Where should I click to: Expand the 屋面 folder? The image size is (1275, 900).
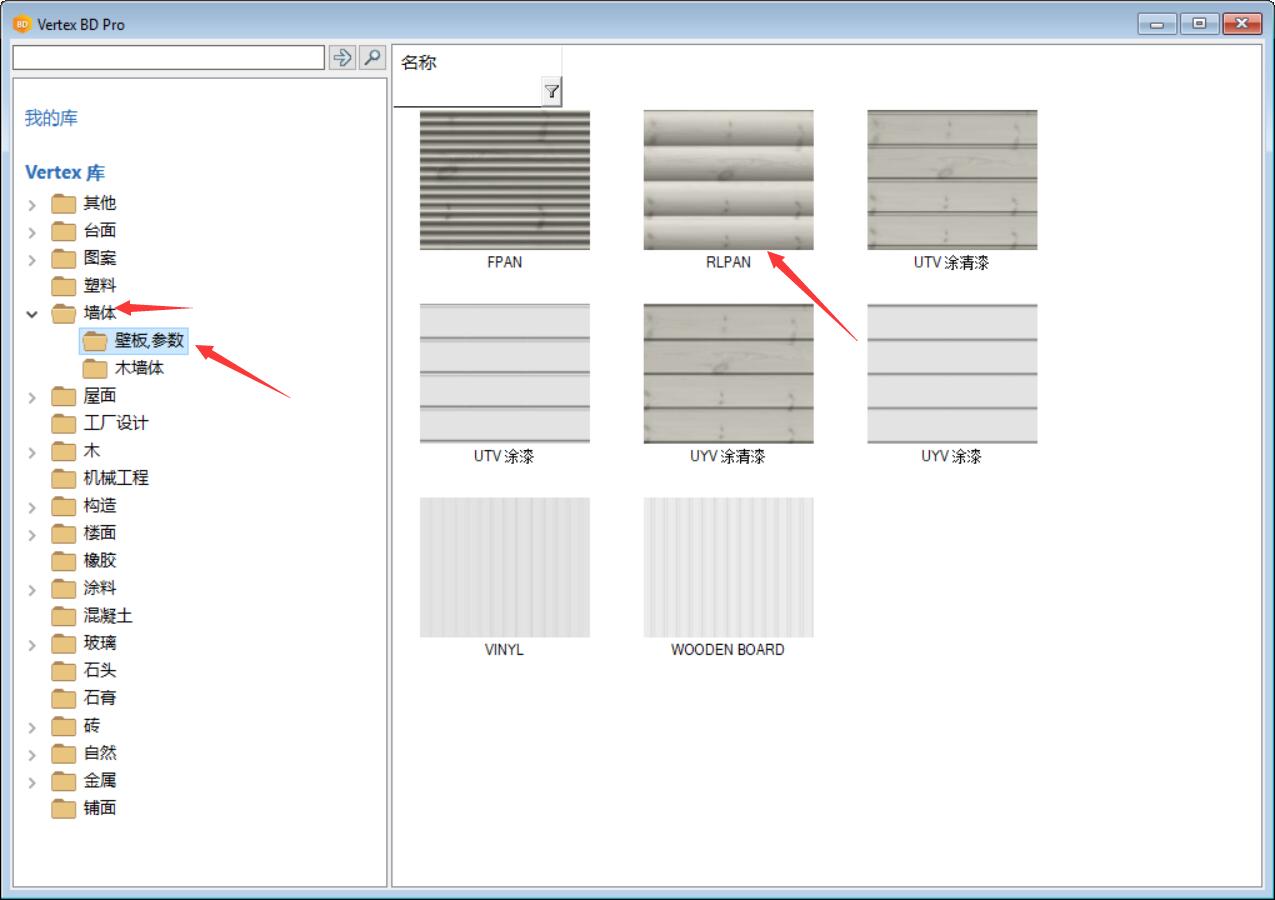pos(32,397)
